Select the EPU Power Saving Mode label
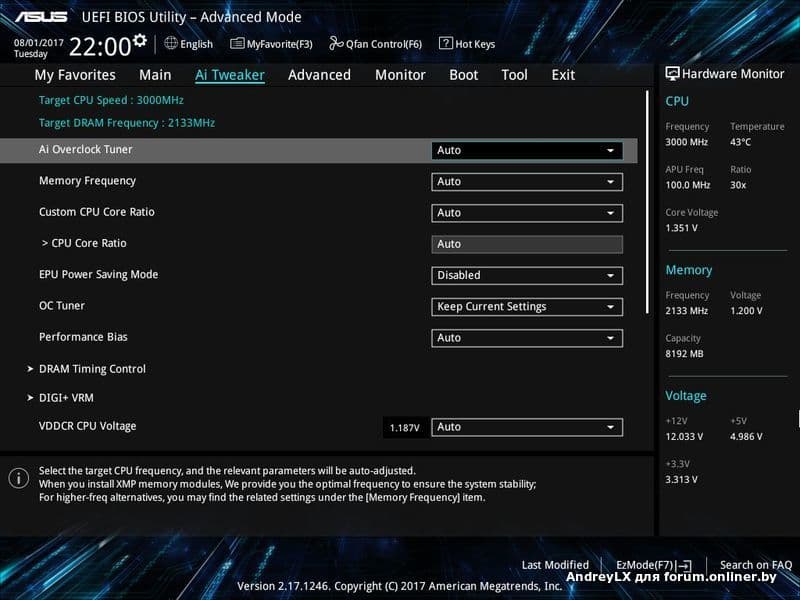 [98, 274]
